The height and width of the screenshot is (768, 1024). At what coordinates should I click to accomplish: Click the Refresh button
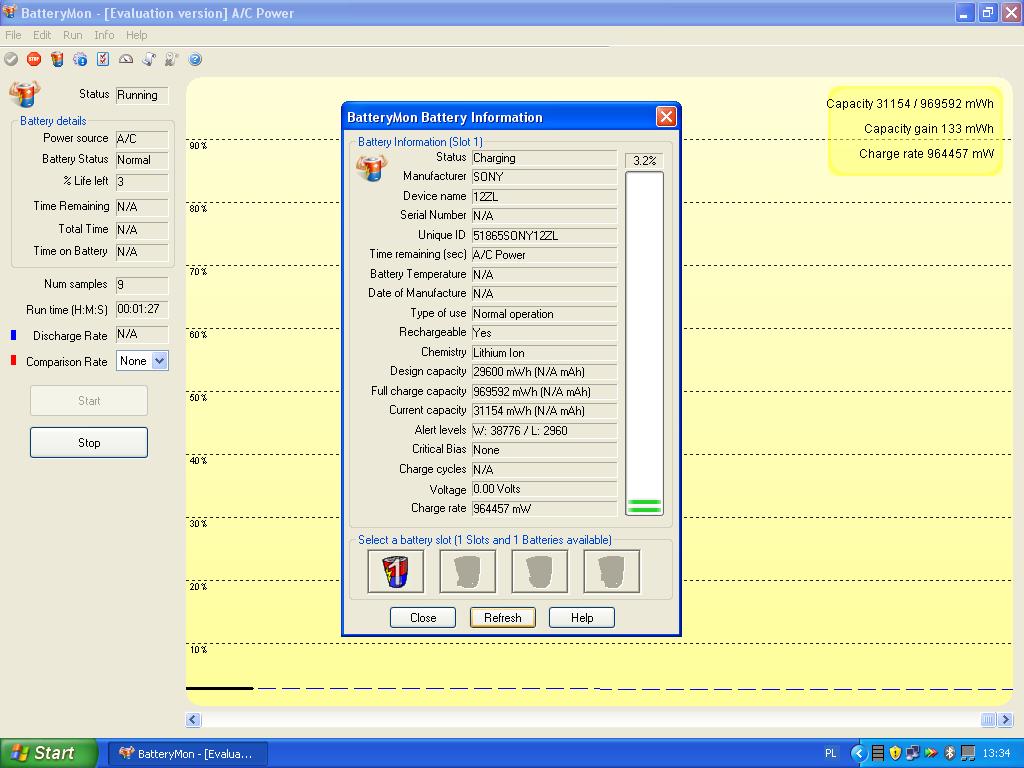(503, 618)
